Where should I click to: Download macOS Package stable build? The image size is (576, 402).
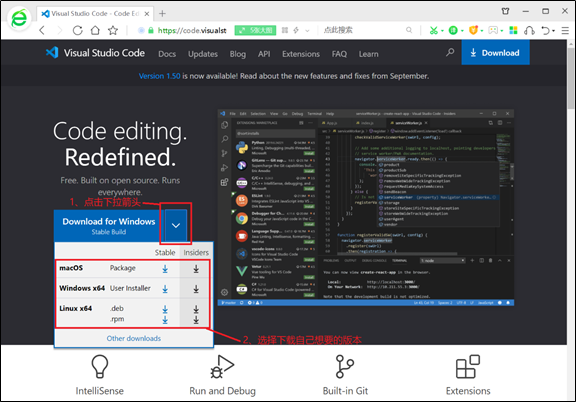click(x=165, y=269)
